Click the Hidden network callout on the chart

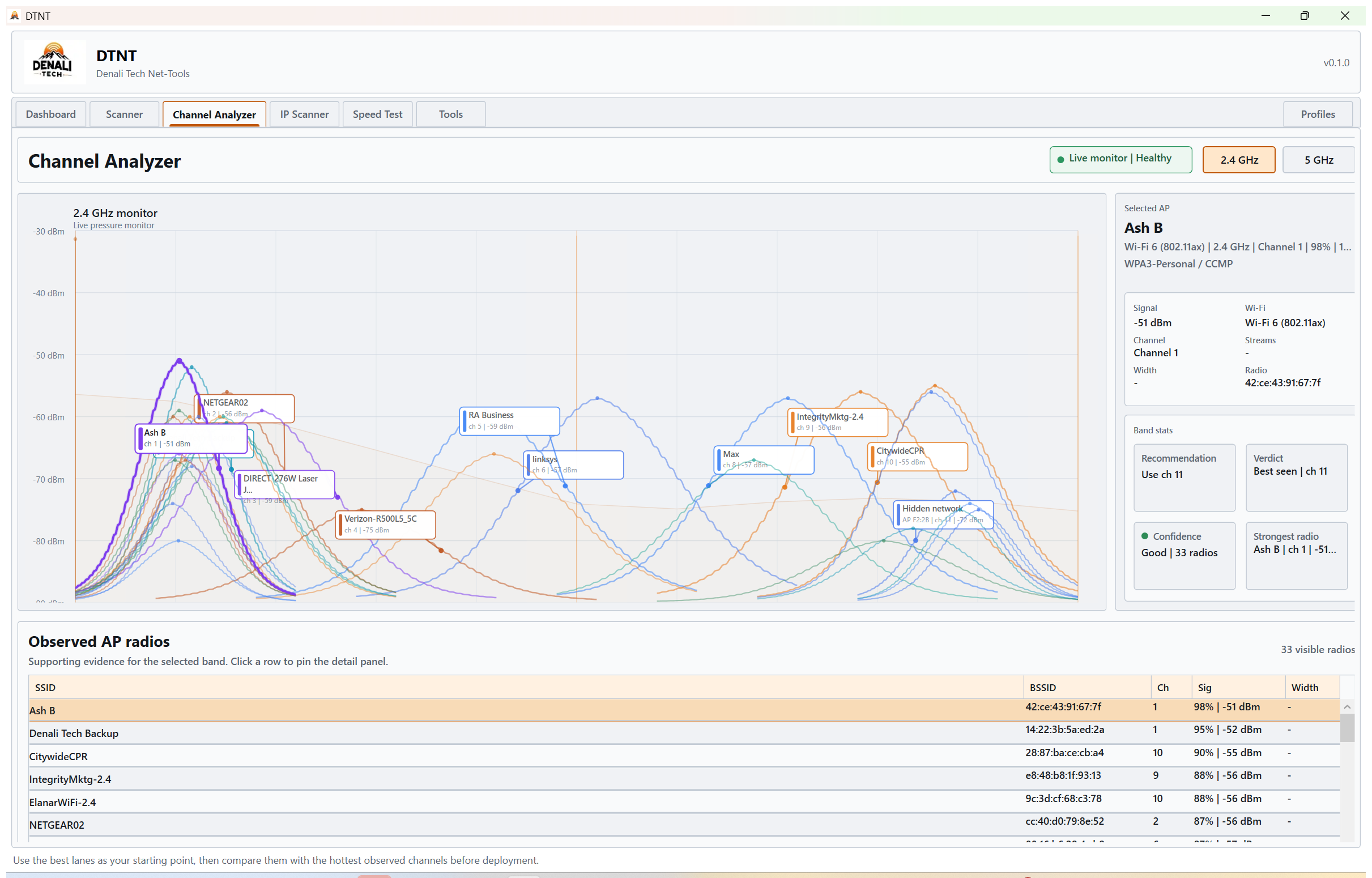(942, 514)
